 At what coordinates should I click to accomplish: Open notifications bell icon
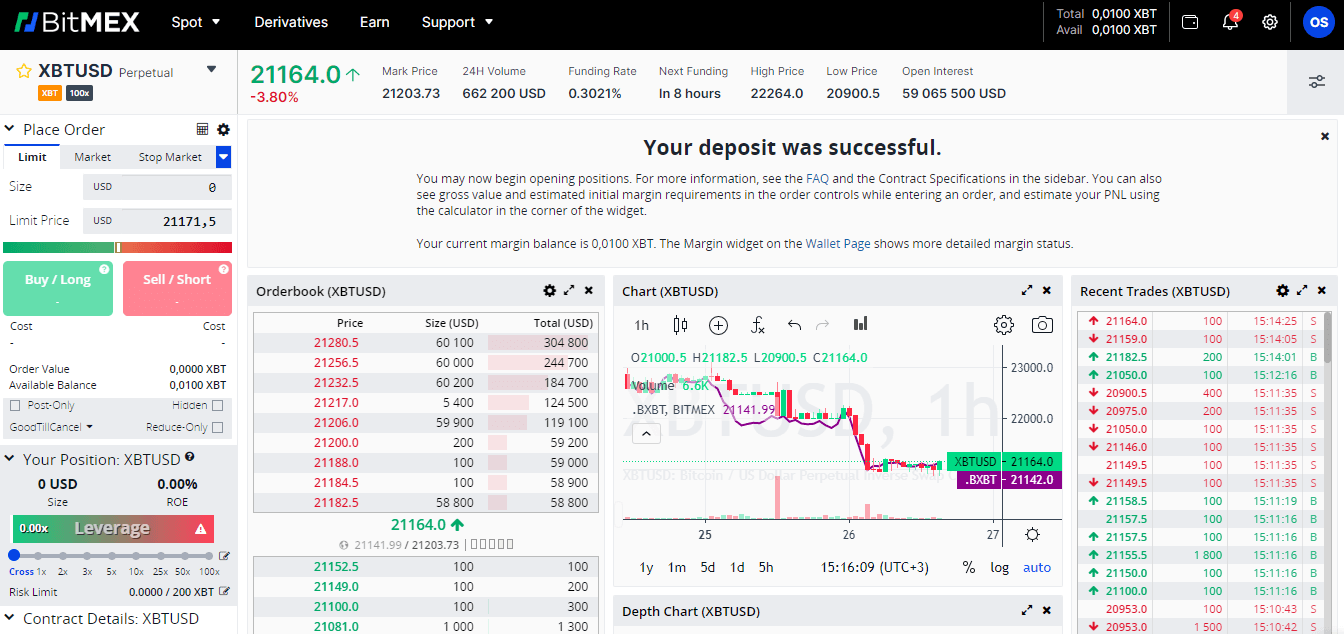coord(1230,22)
